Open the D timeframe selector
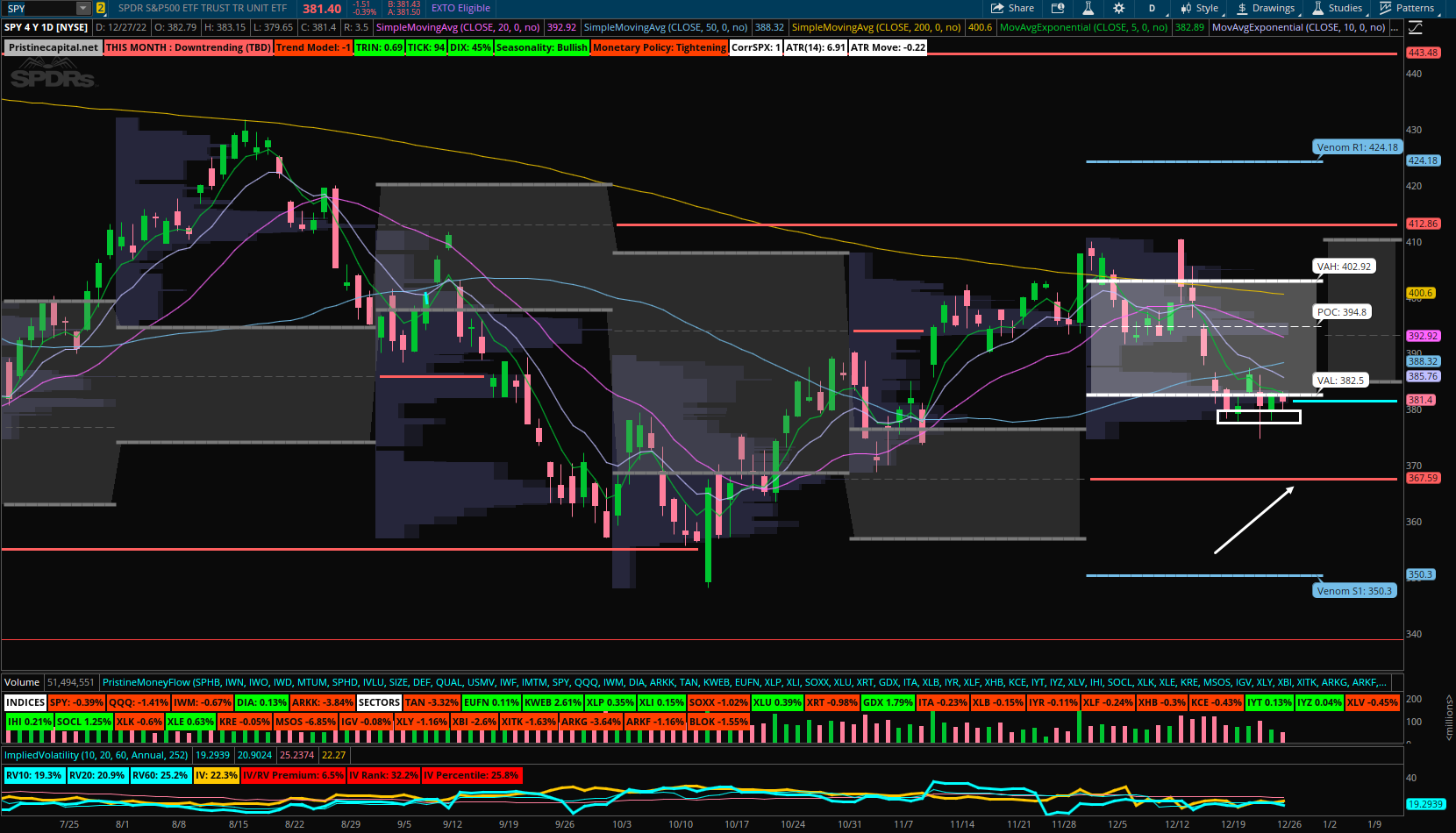 (1152, 8)
